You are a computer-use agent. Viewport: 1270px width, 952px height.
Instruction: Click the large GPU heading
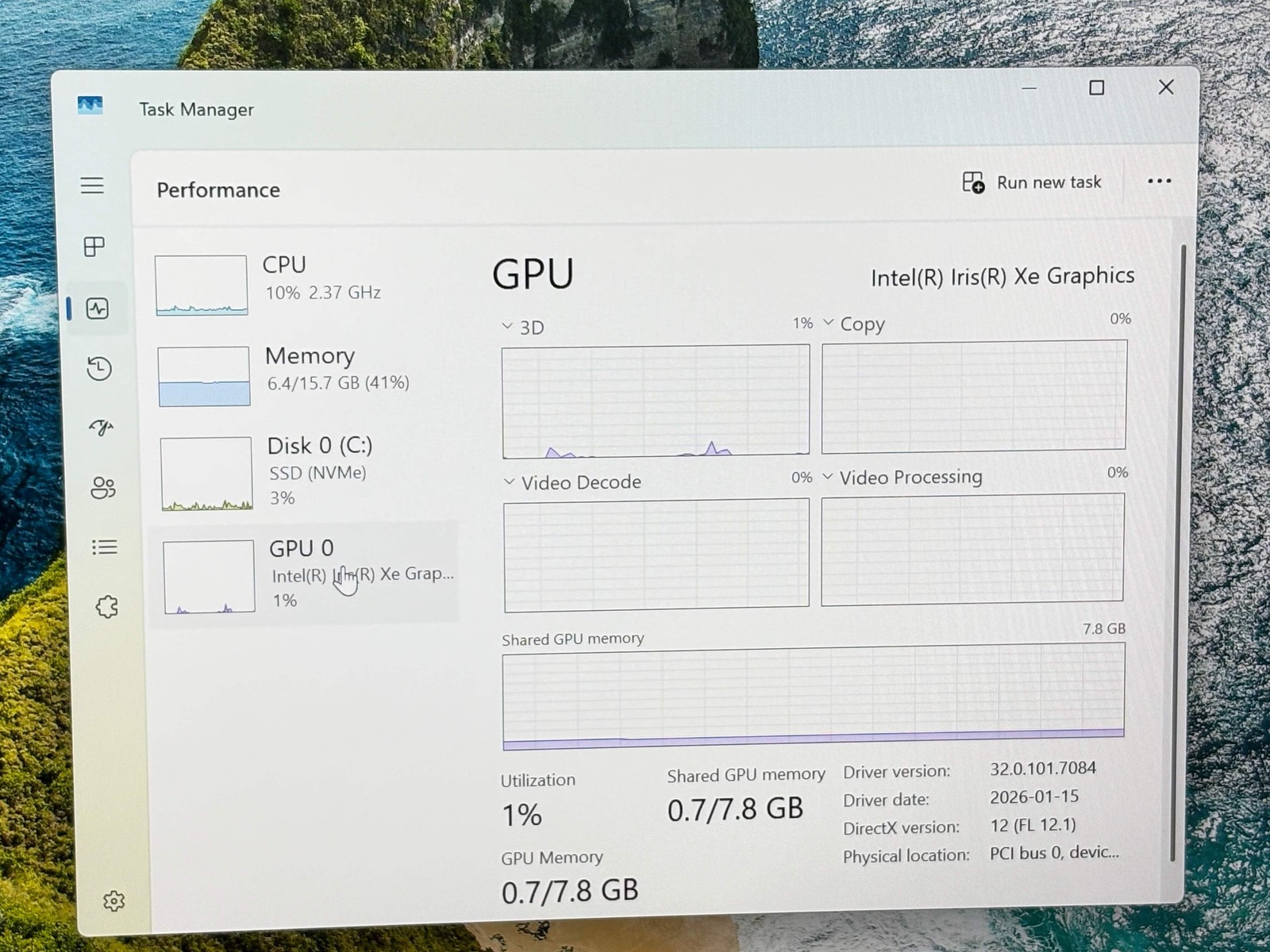pos(533,274)
